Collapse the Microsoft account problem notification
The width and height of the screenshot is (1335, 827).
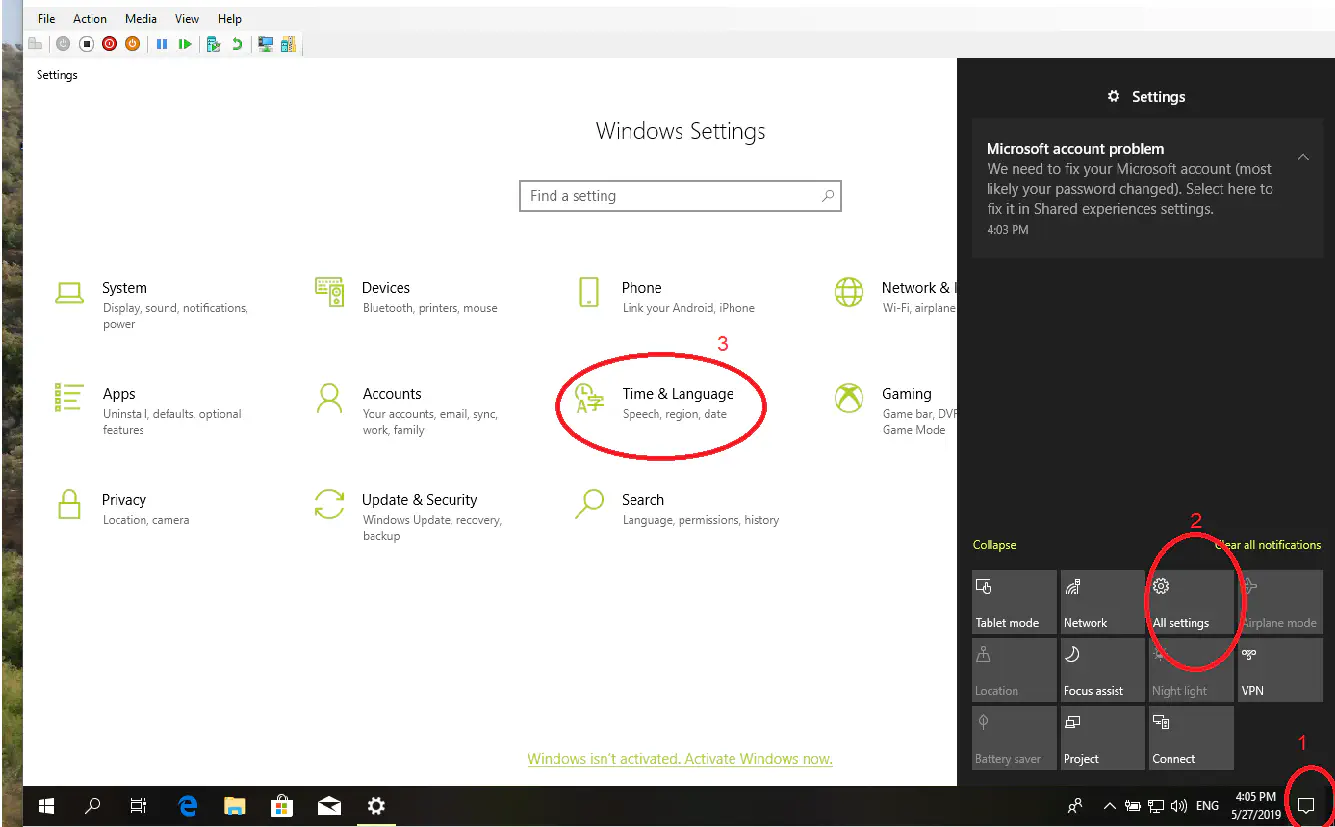(1303, 157)
